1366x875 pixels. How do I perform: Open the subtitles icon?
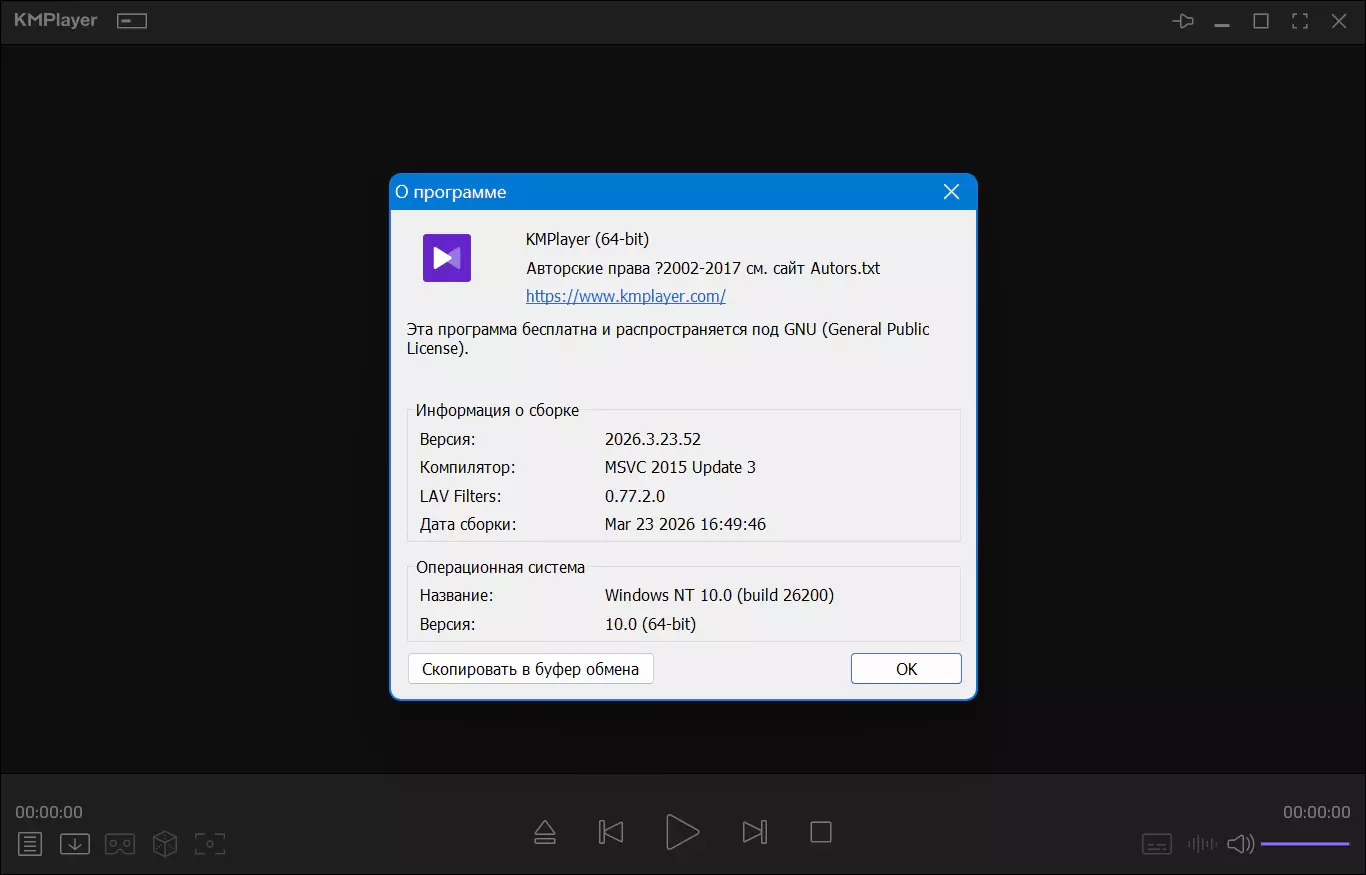tap(1157, 844)
